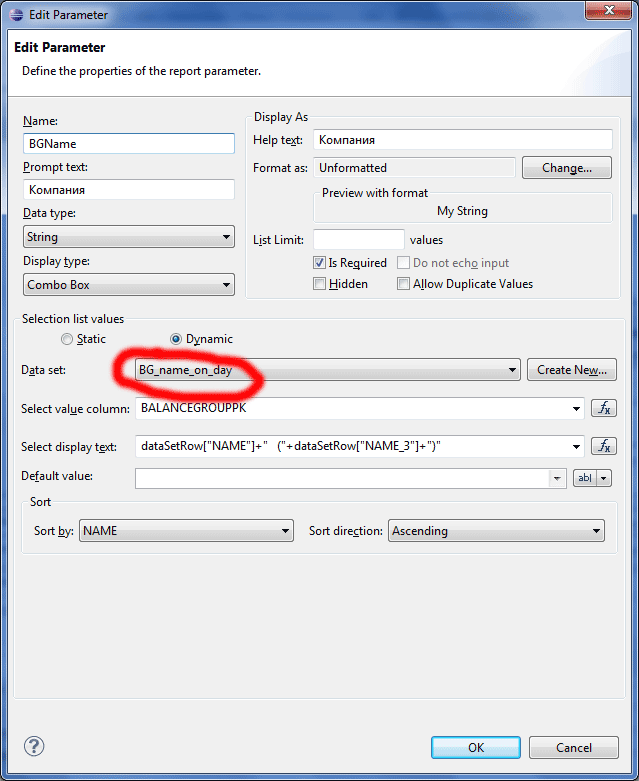Open arrow menu beside the ab| button
The height and width of the screenshot is (781, 639).
pyautogui.click(x=604, y=478)
